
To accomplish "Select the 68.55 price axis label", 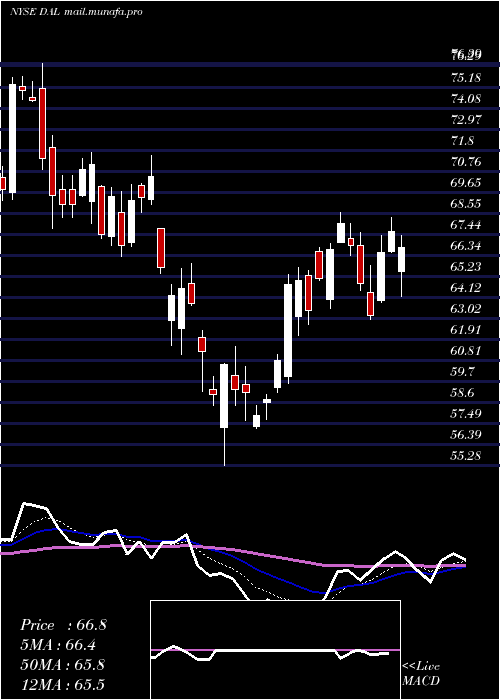I will click(466, 204).
